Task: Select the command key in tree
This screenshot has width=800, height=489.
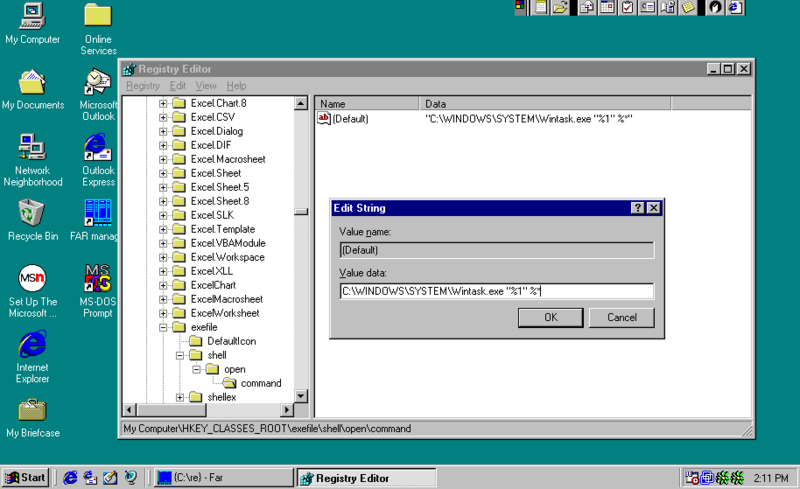Action: [261, 383]
